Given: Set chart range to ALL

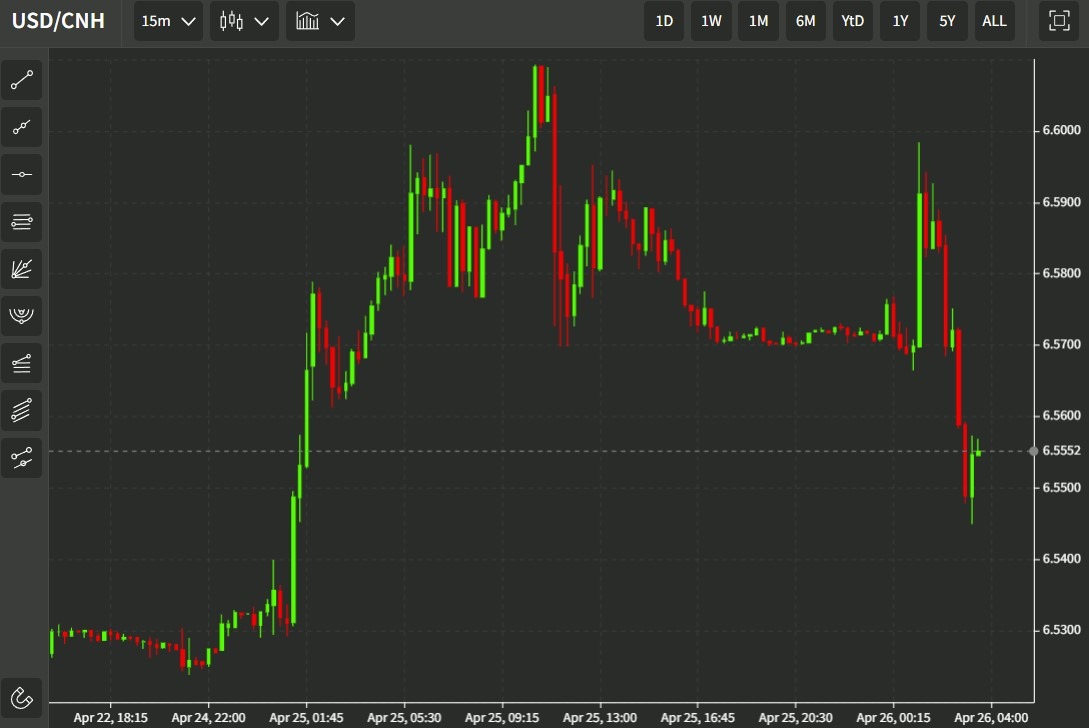Looking at the screenshot, I should [x=995, y=21].
